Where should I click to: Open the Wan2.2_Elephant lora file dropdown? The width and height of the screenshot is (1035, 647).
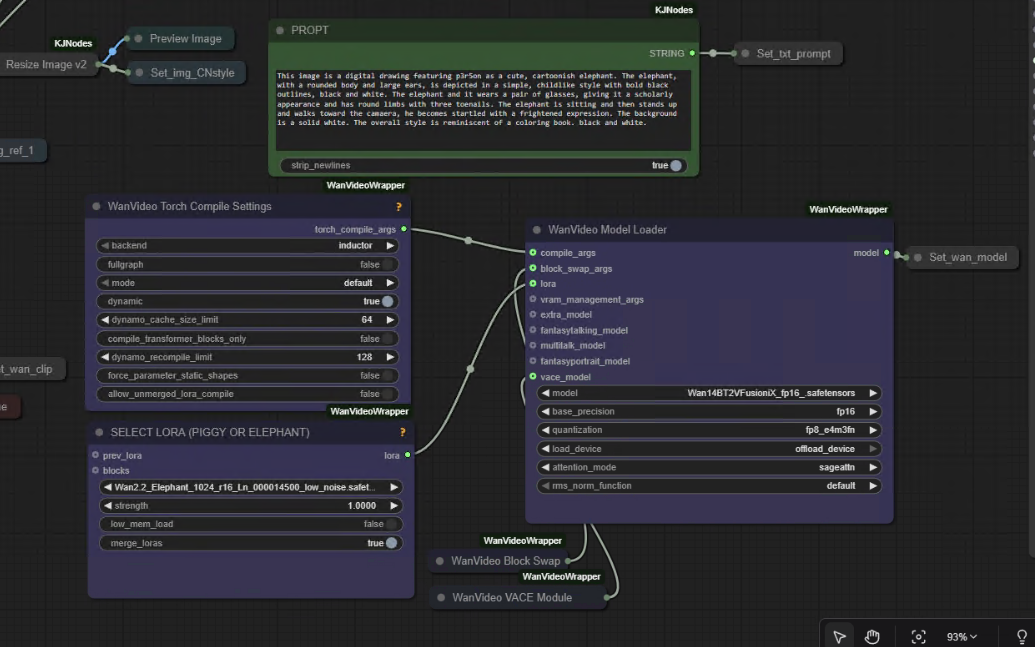pos(251,487)
